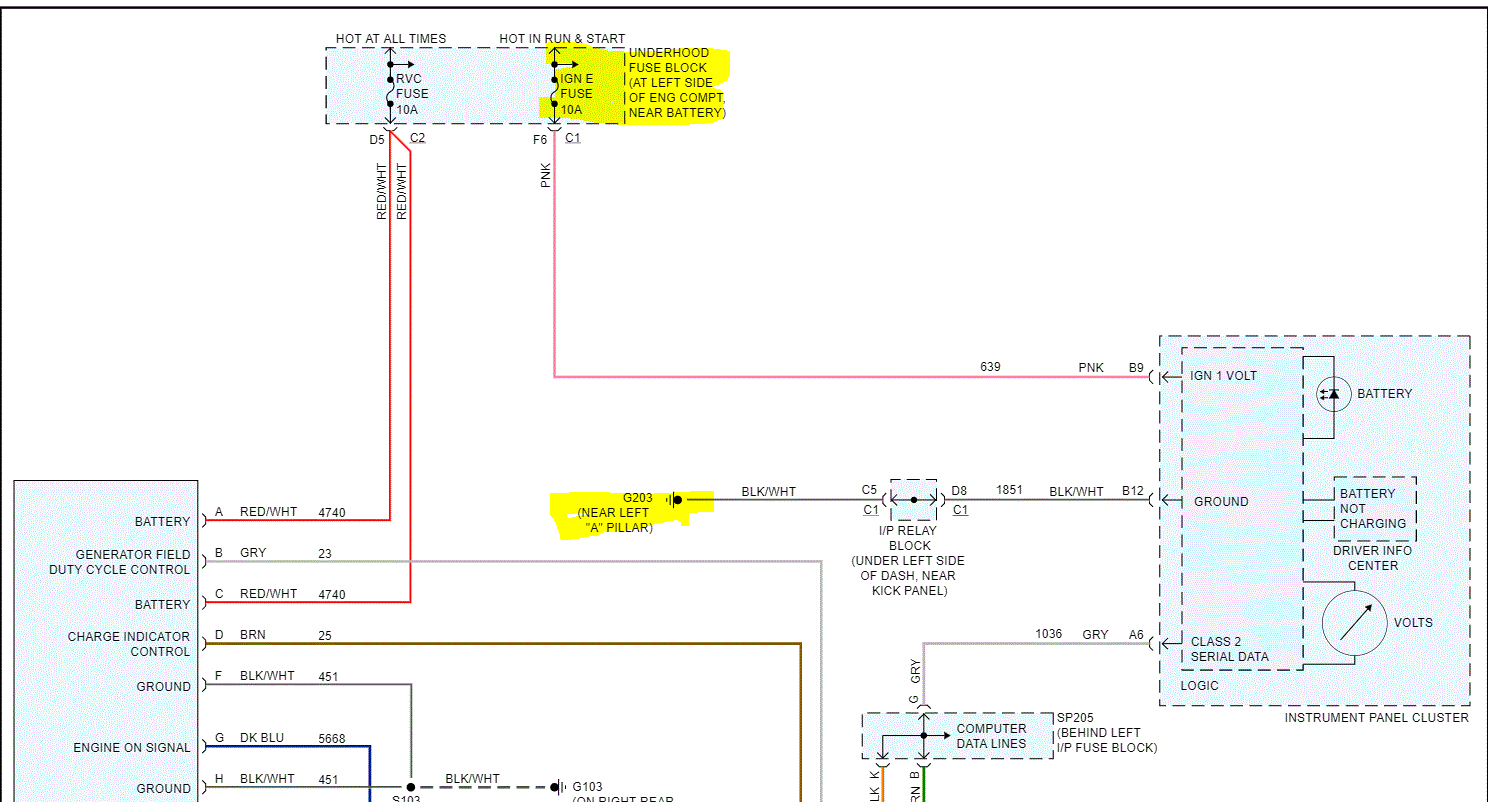Click the IGN E fuse symbol
Viewport: 1488px width, 805px height.
click(554, 87)
